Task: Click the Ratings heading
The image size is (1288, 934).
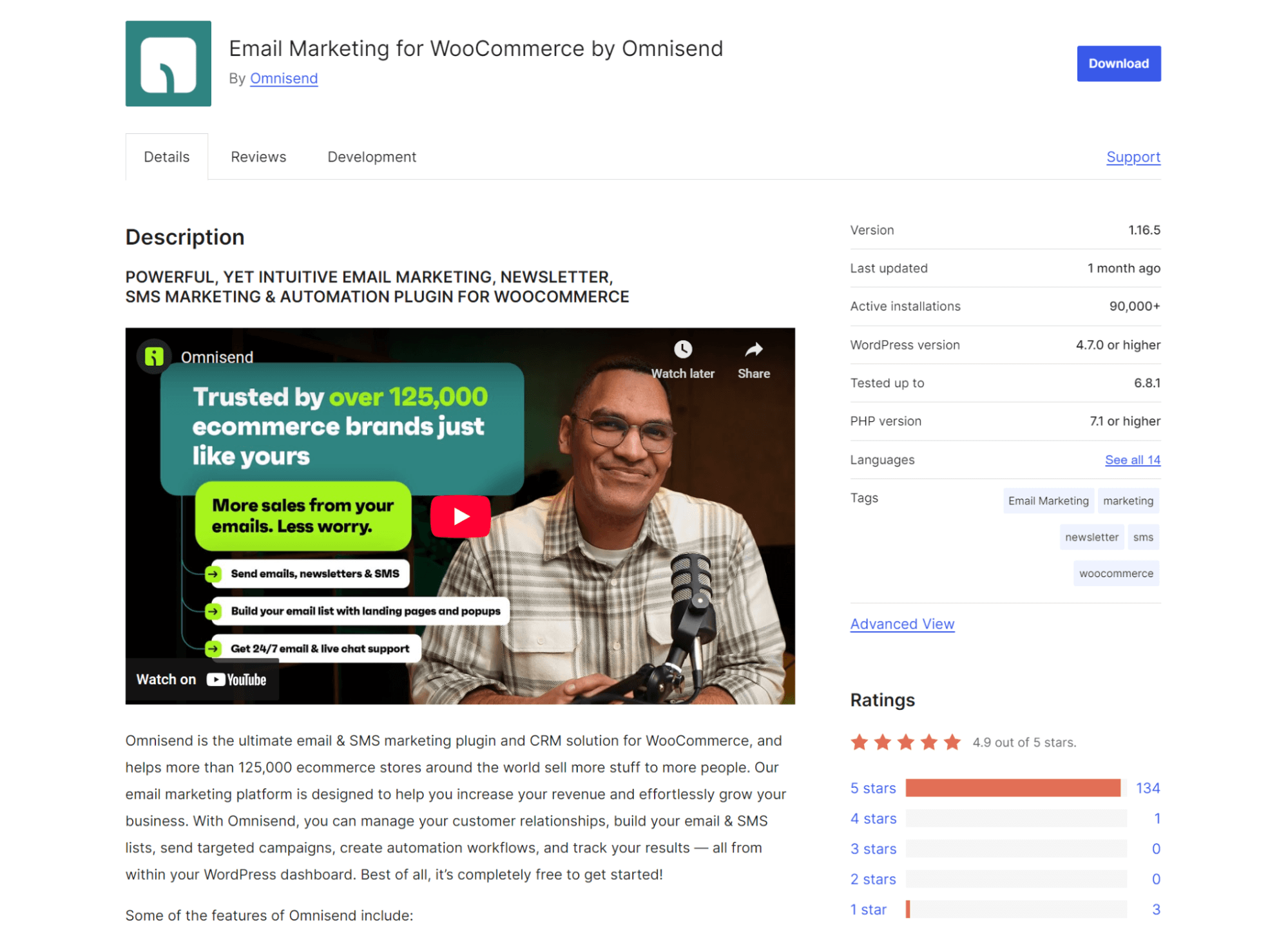Action: (x=882, y=700)
